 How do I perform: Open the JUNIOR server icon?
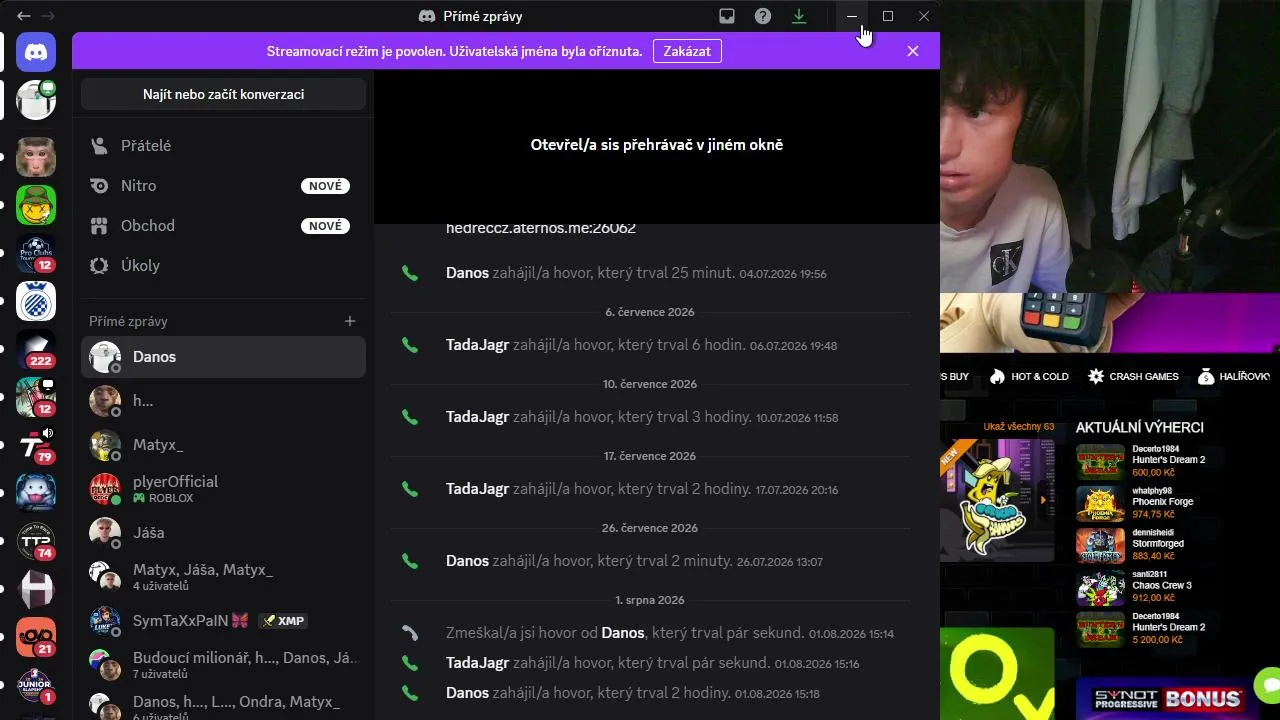coord(36,685)
